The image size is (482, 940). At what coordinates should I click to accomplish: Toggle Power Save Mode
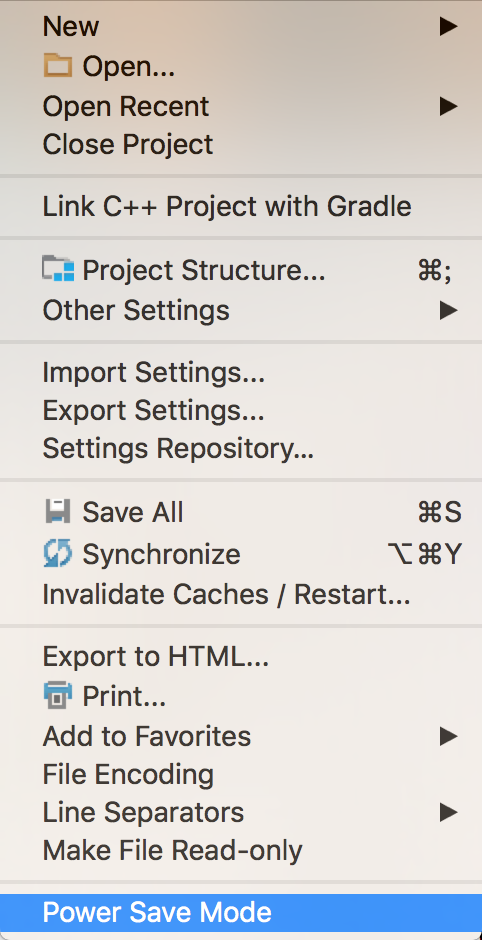(x=241, y=912)
